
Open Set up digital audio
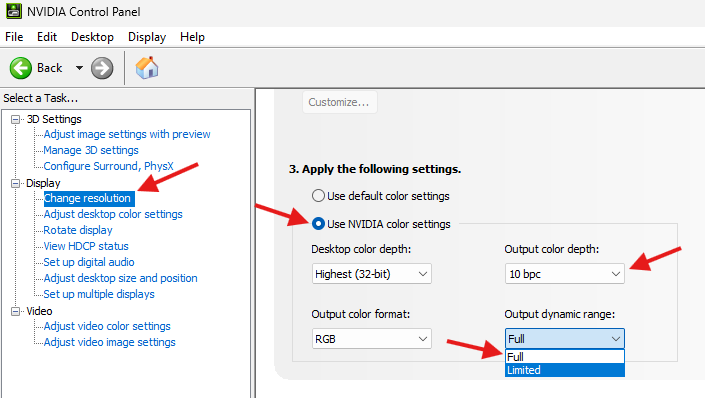click(89, 262)
